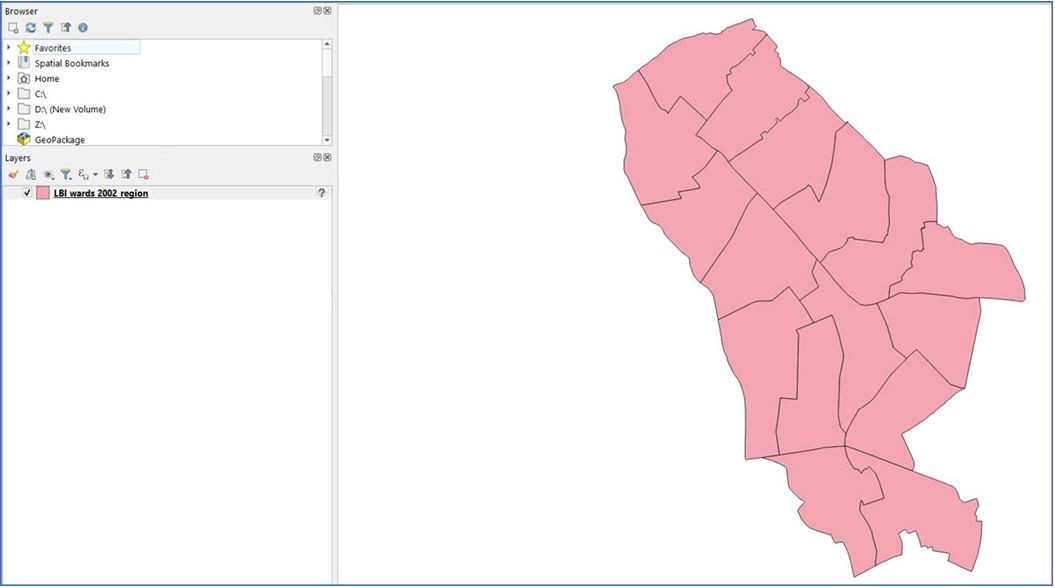
Task: Click Favorites star icon
Action: tap(24, 47)
